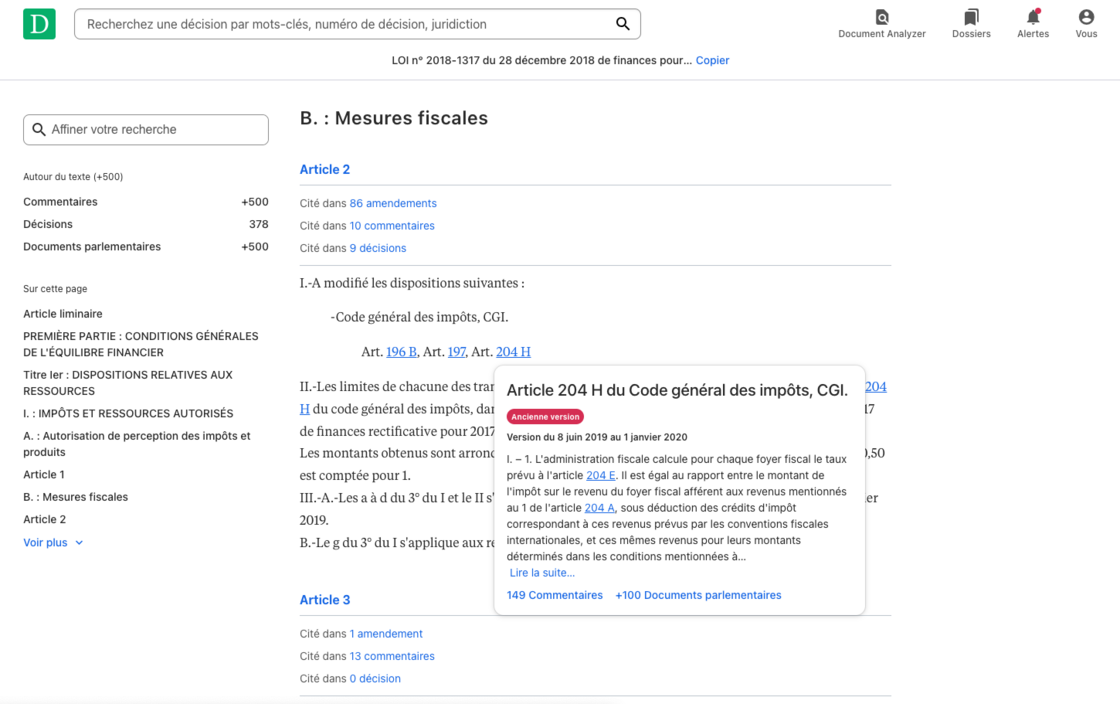Copy the law title with Copier
The width and height of the screenshot is (1120, 704).
[x=712, y=60]
